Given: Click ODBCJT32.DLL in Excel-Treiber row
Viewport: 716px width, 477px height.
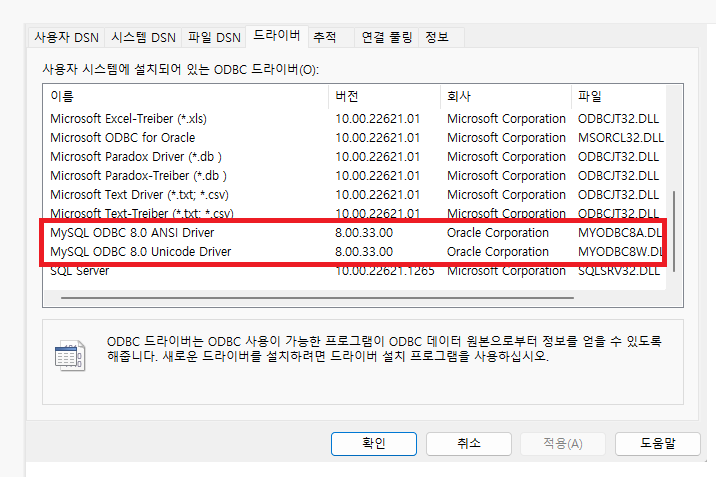Looking at the screenshot, I should click(x=618, y=119).
